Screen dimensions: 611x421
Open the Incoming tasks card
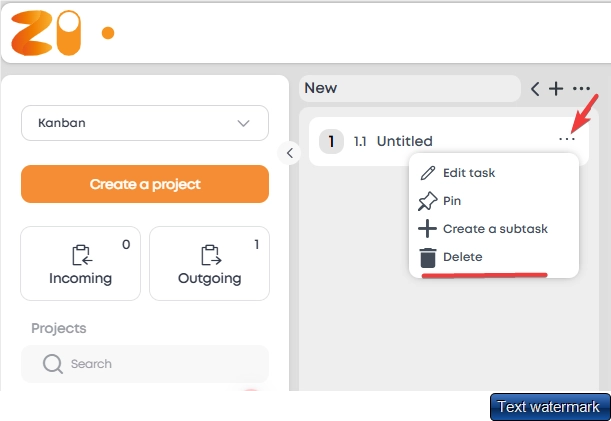click(x=80, y=263)
